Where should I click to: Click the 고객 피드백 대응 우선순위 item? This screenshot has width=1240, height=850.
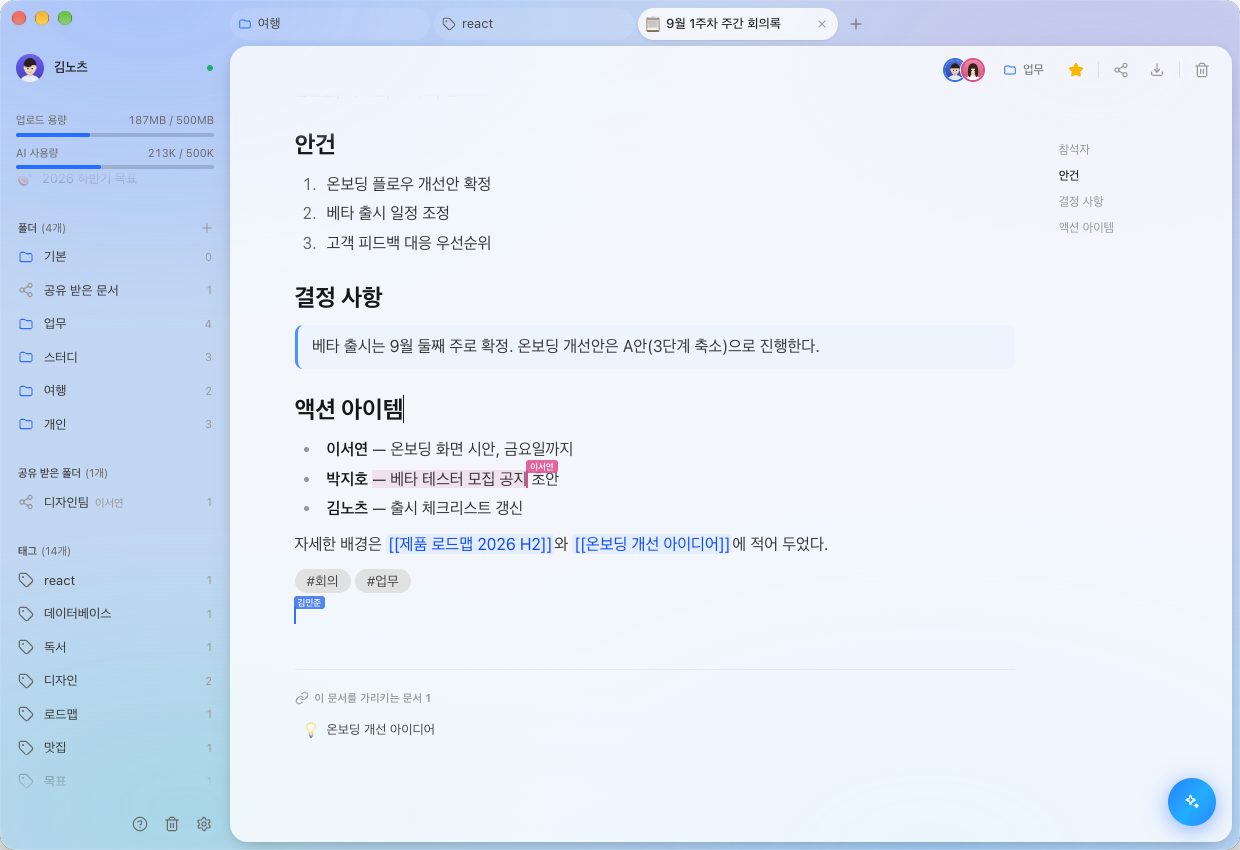tap(409, 243)
